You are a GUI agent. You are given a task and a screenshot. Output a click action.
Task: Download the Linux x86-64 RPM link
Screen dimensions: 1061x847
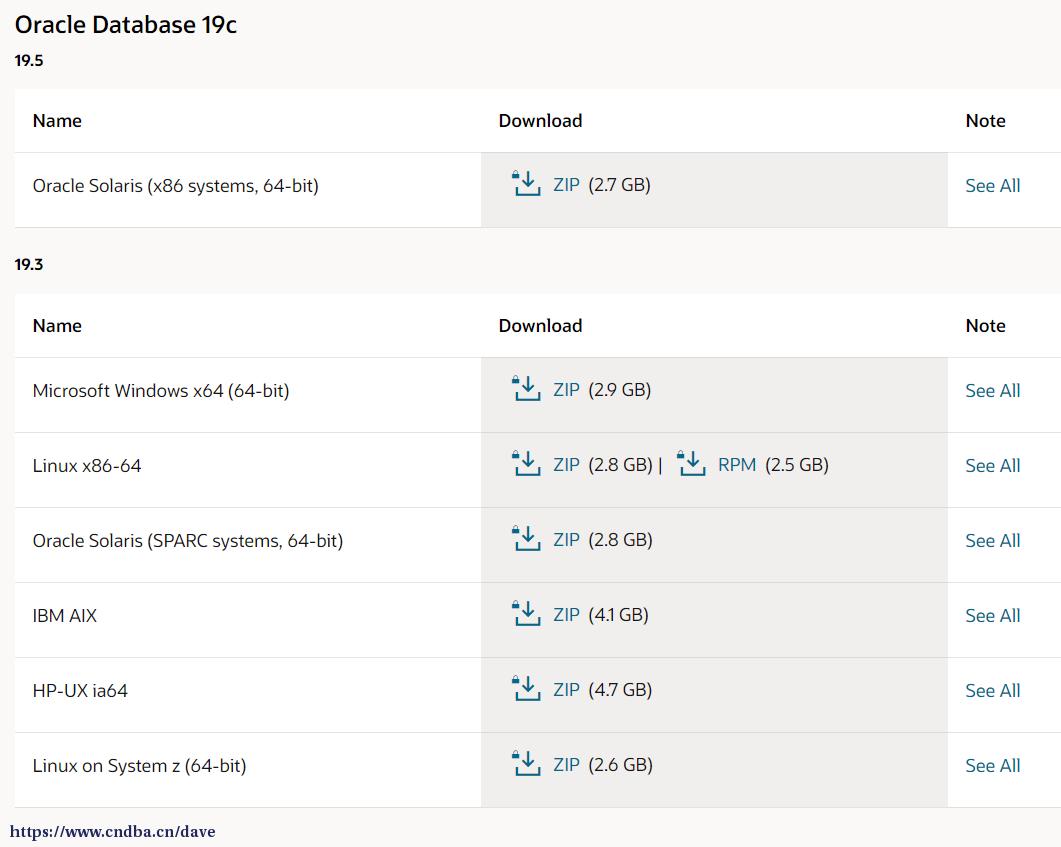pyautogui.click(x=737, y=465)
